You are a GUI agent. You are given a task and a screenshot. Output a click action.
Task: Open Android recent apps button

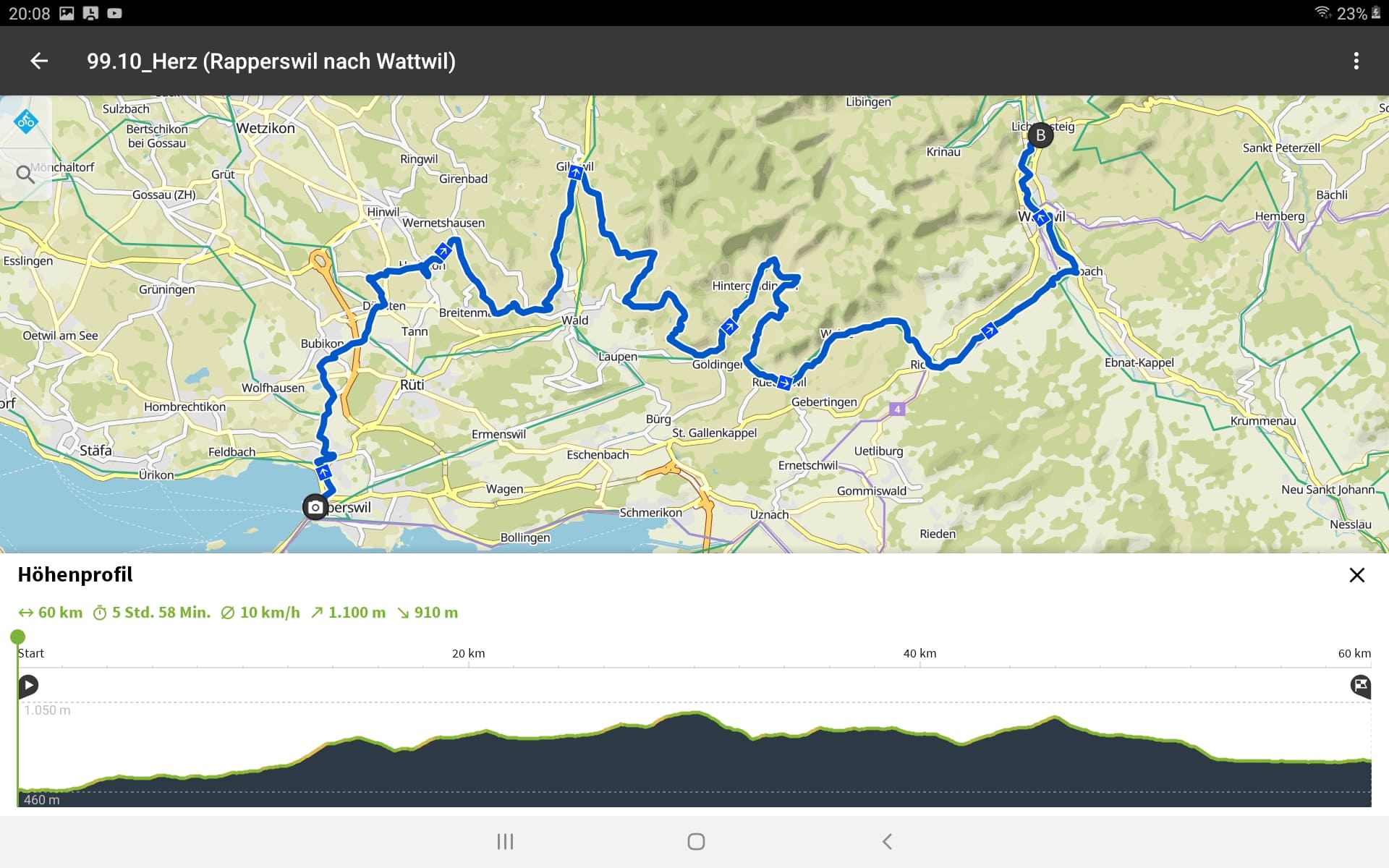505,841
